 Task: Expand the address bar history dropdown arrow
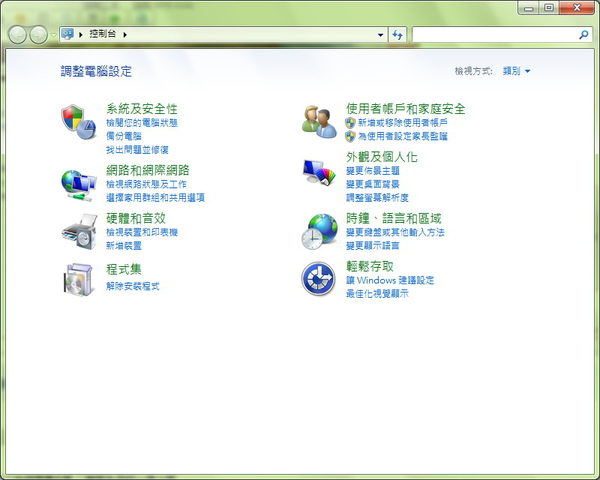click(x=380, y=35)
